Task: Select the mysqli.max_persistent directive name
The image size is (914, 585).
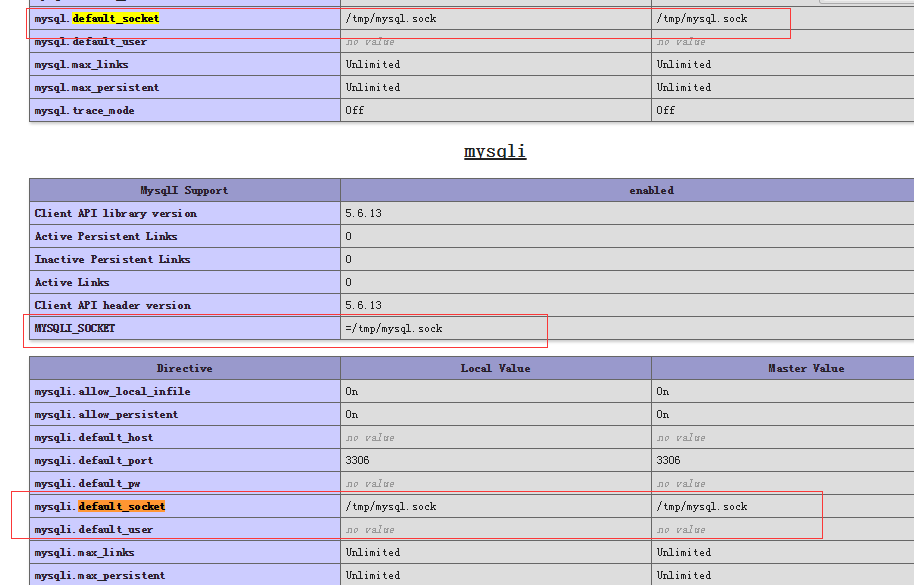Action: click(x=100, y=576)
